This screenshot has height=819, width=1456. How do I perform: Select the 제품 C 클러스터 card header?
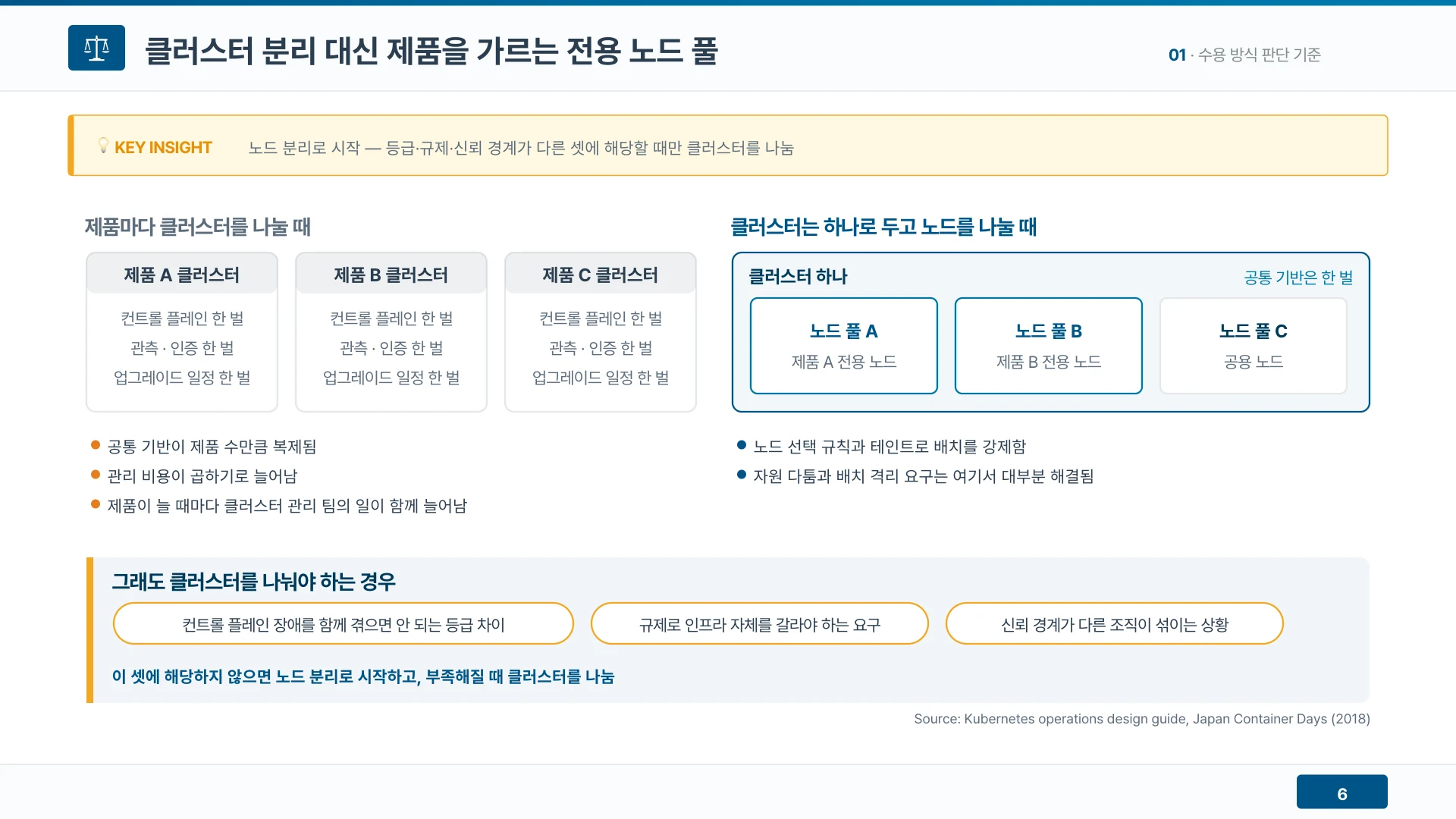(601, 275)
